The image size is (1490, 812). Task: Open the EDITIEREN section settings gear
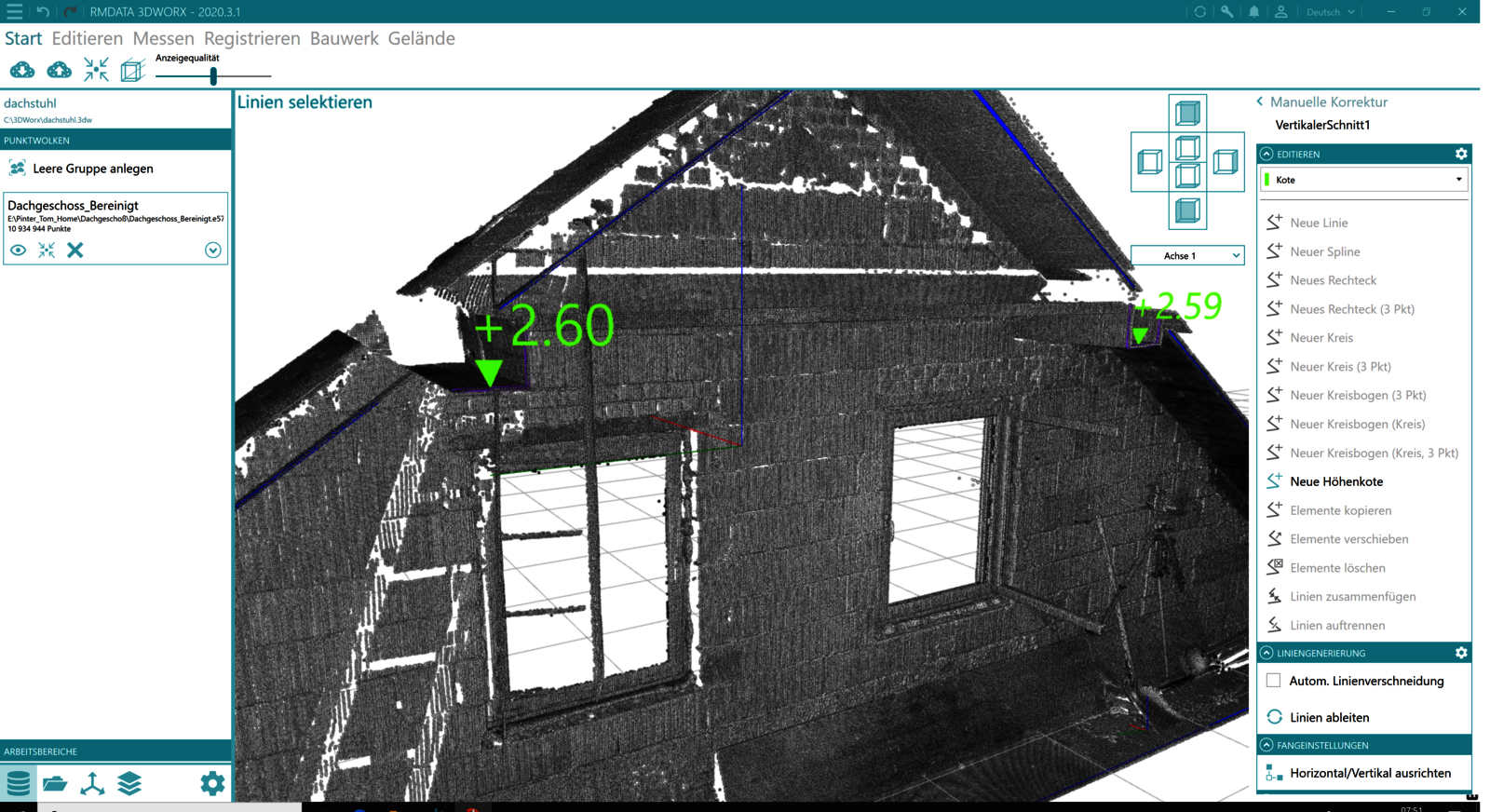[1460, 154]
